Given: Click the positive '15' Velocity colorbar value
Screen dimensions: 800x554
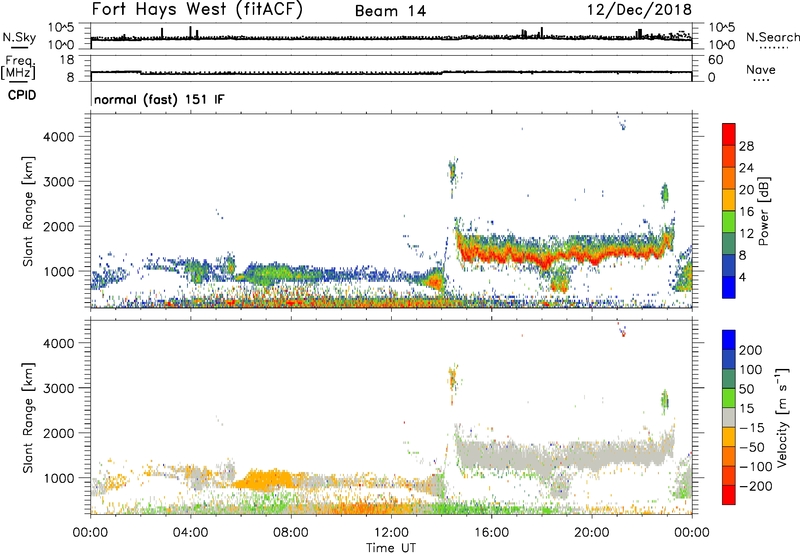Looking at the screenshot, I should tap(747, 408).
